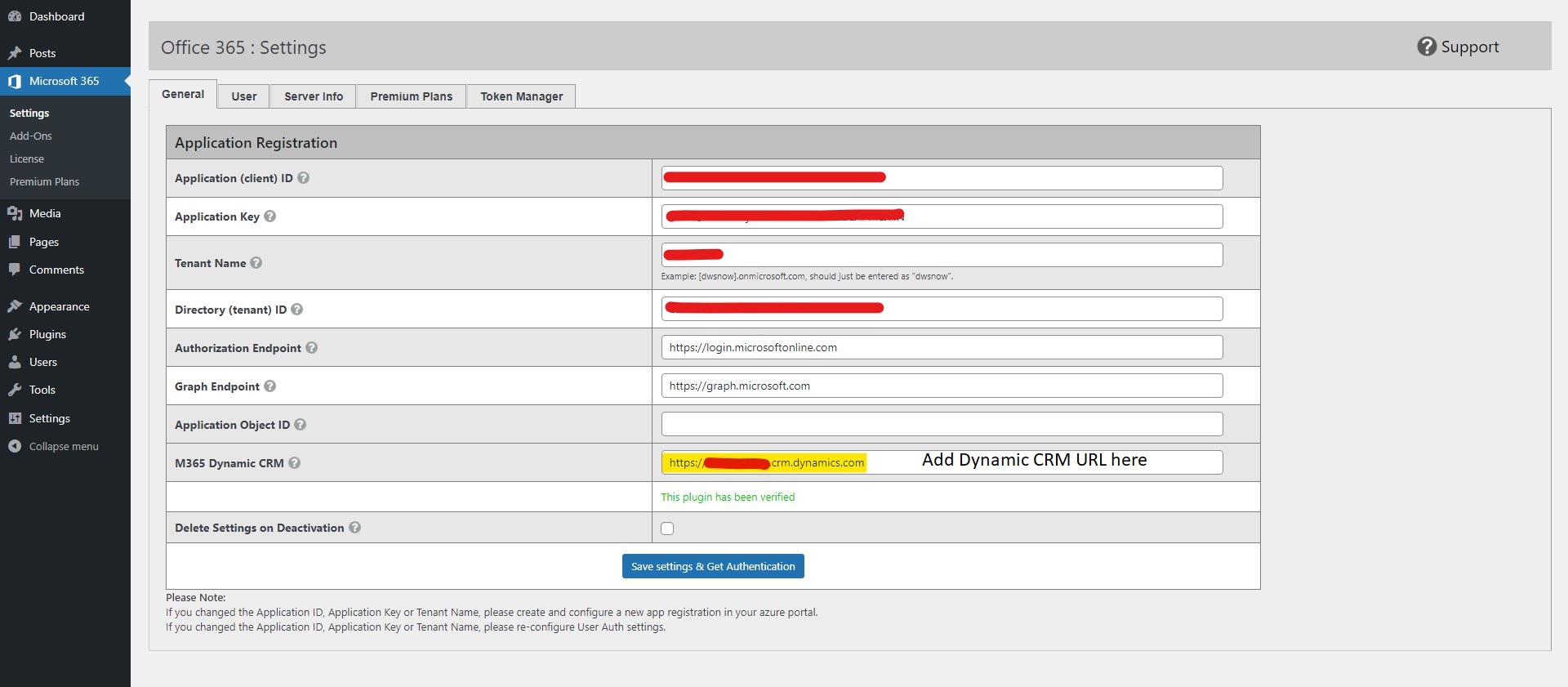This screenshot has width=1568, height=687.
Task: Click Save settings & Get Authentication button
Action: click(x=713, y=566)
